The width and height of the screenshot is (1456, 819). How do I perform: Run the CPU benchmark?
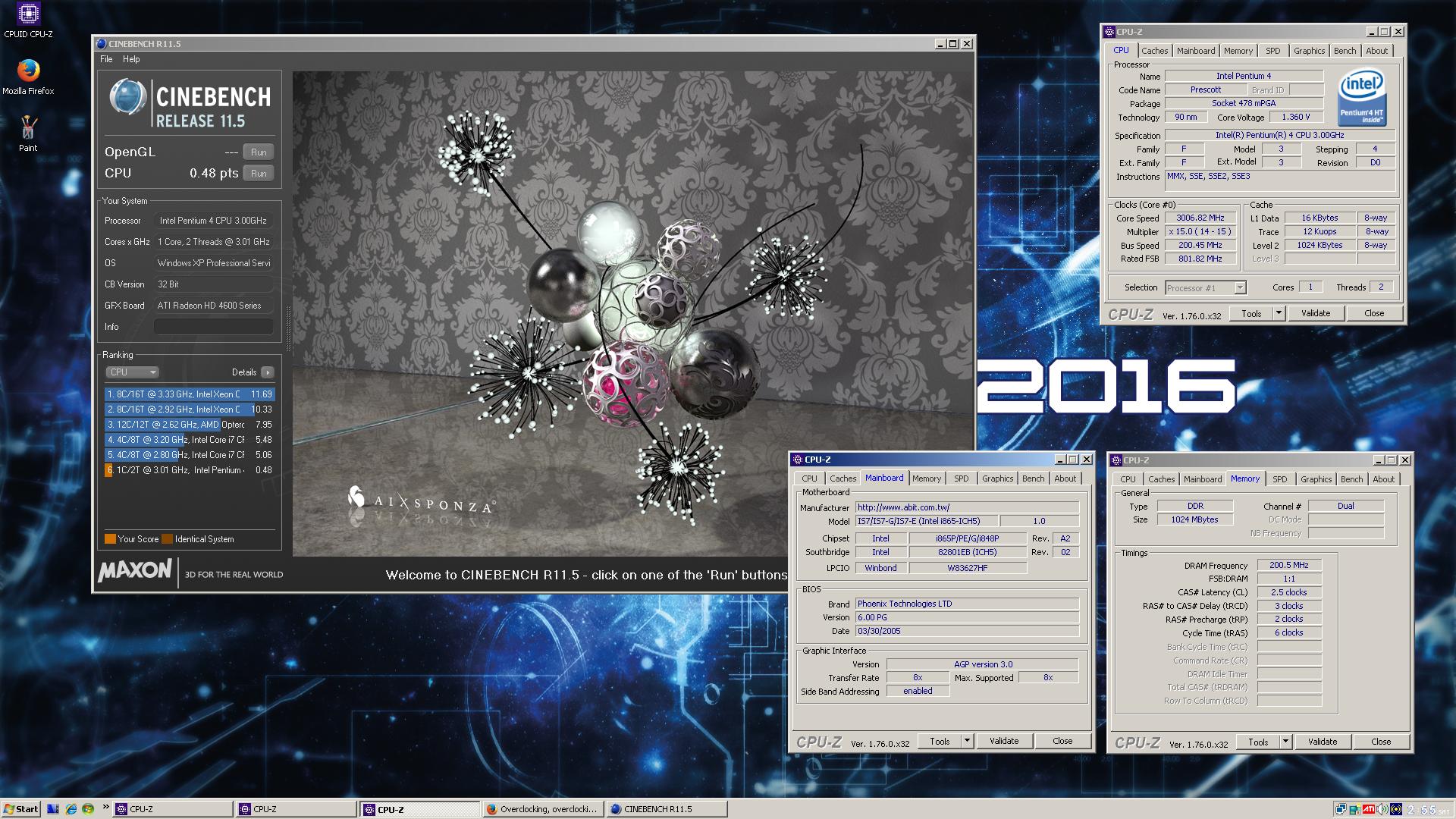(x=259, y=173)
